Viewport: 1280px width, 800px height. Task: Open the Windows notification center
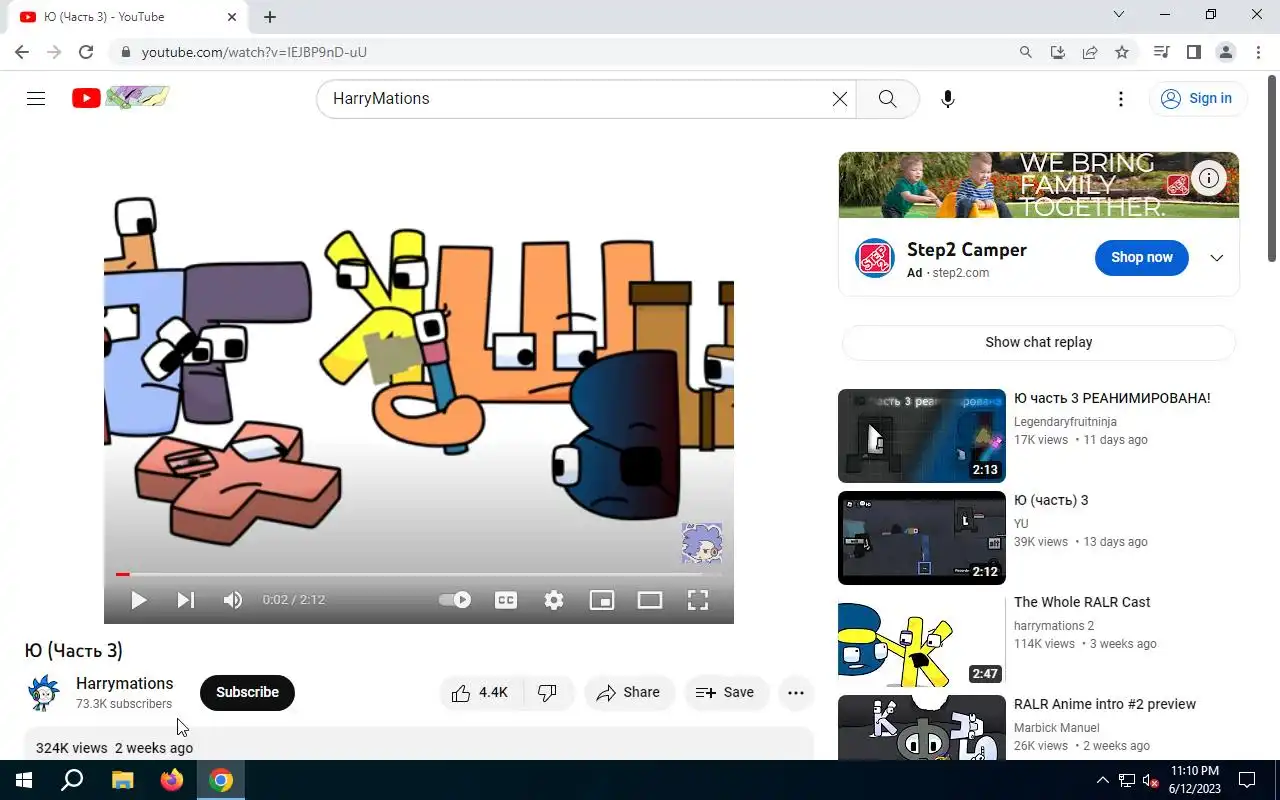pyautogui.click(x=1247, y=780)
